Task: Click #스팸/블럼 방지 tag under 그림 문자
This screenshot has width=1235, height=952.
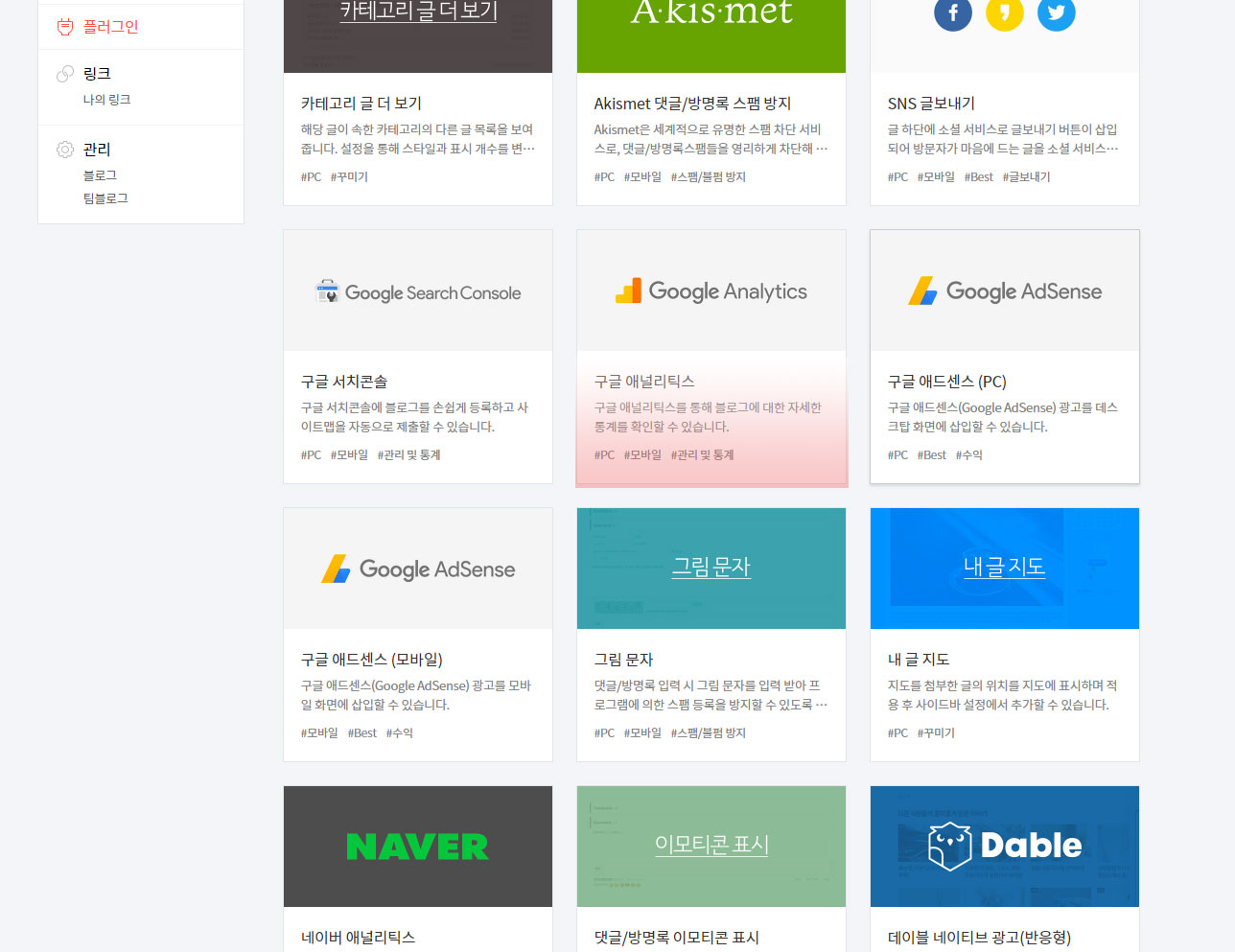Action: pyautogui.click(x=709, y=733)
